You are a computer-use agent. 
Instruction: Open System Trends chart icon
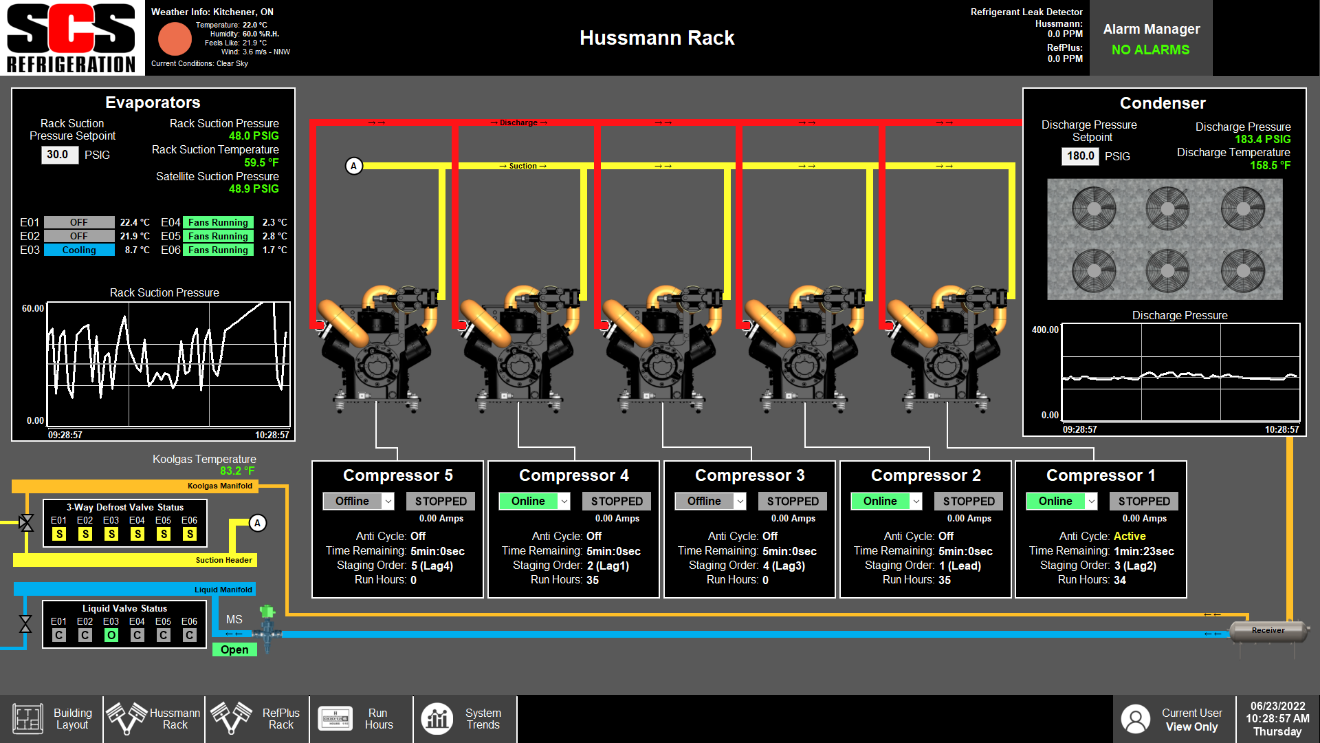[437, 718]
